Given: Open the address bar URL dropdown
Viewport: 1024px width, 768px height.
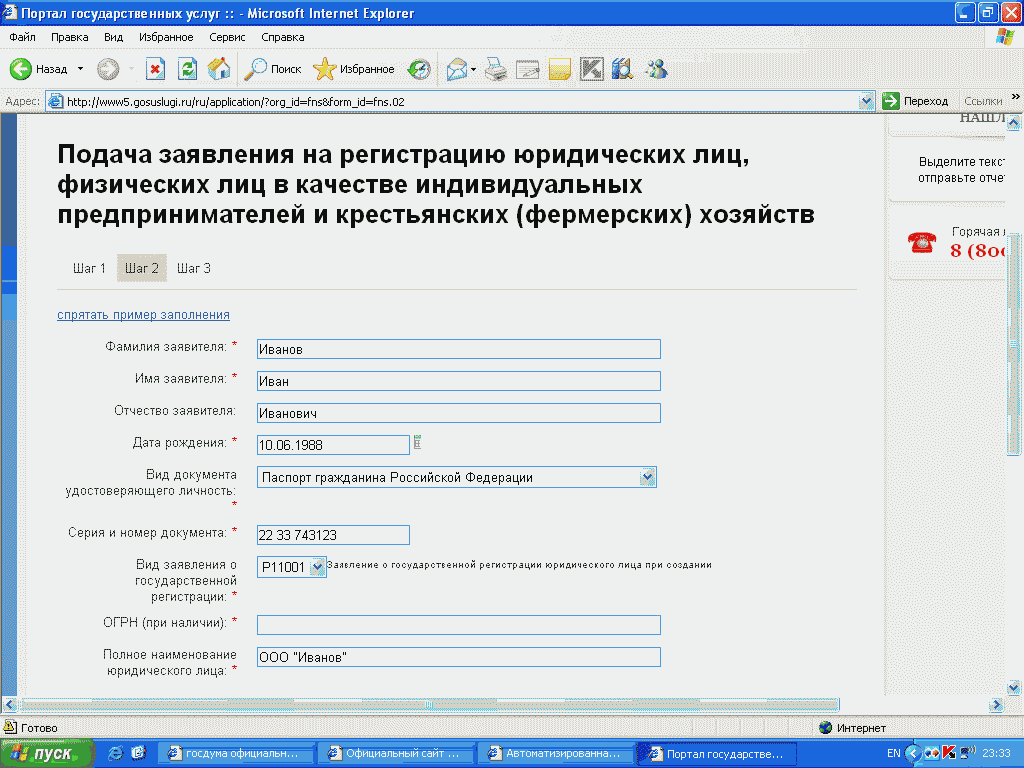Looking at the screenshot, I should tap(867, 101).
